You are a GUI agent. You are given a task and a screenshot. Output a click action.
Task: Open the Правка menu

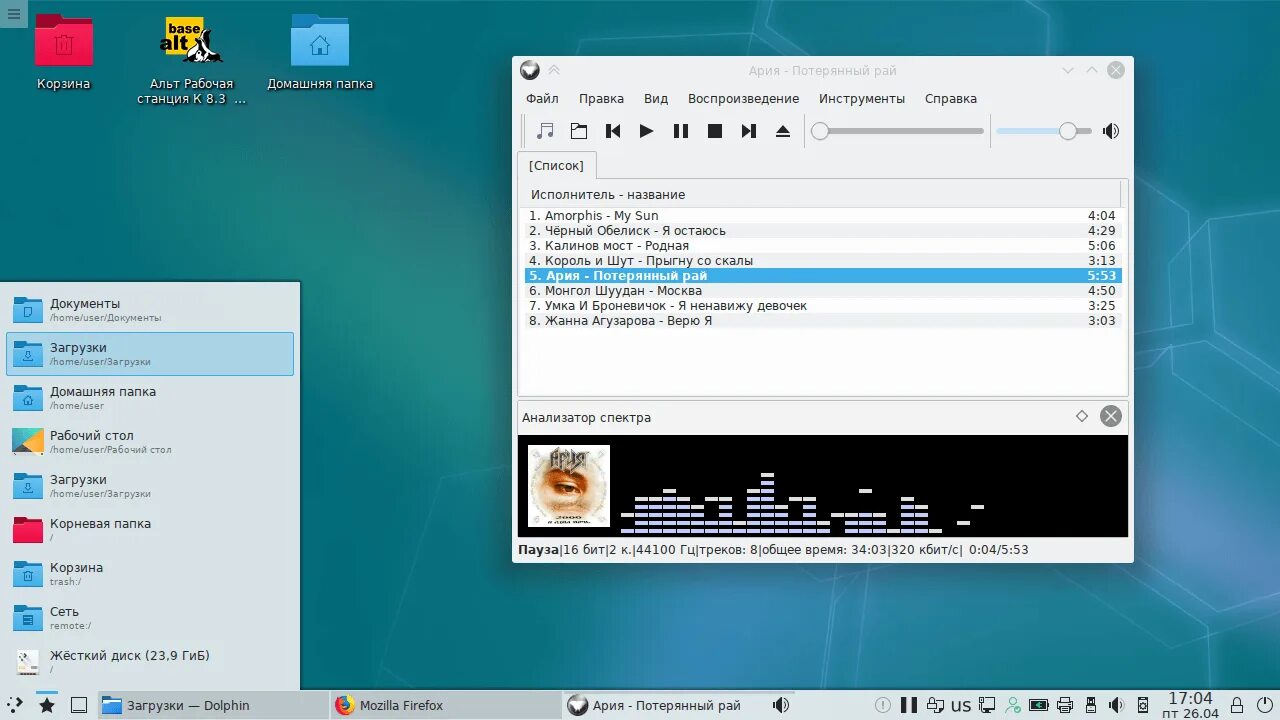click(x=601, y=99)
